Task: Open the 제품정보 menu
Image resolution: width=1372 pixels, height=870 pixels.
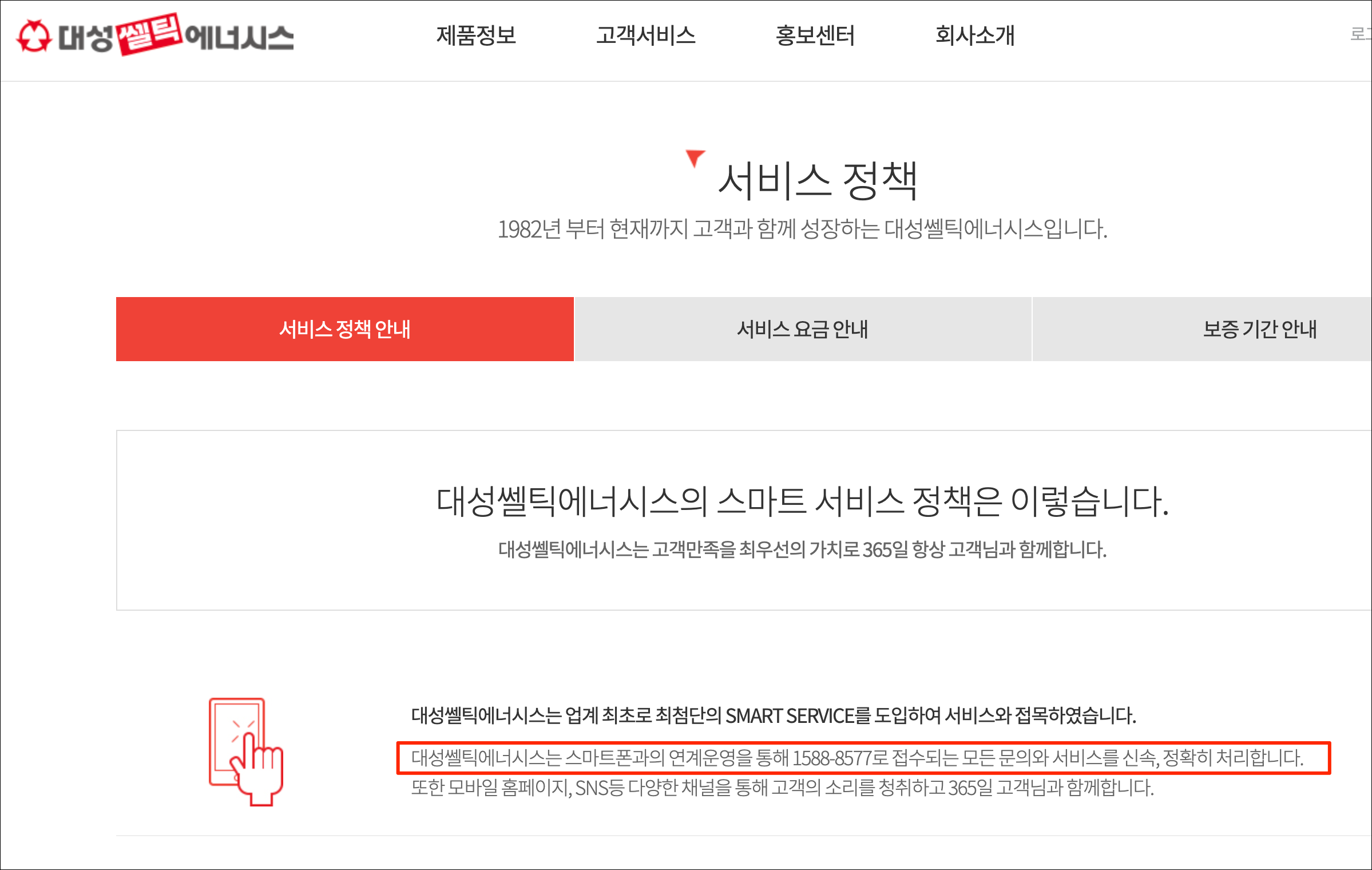Action: point(476,35)
